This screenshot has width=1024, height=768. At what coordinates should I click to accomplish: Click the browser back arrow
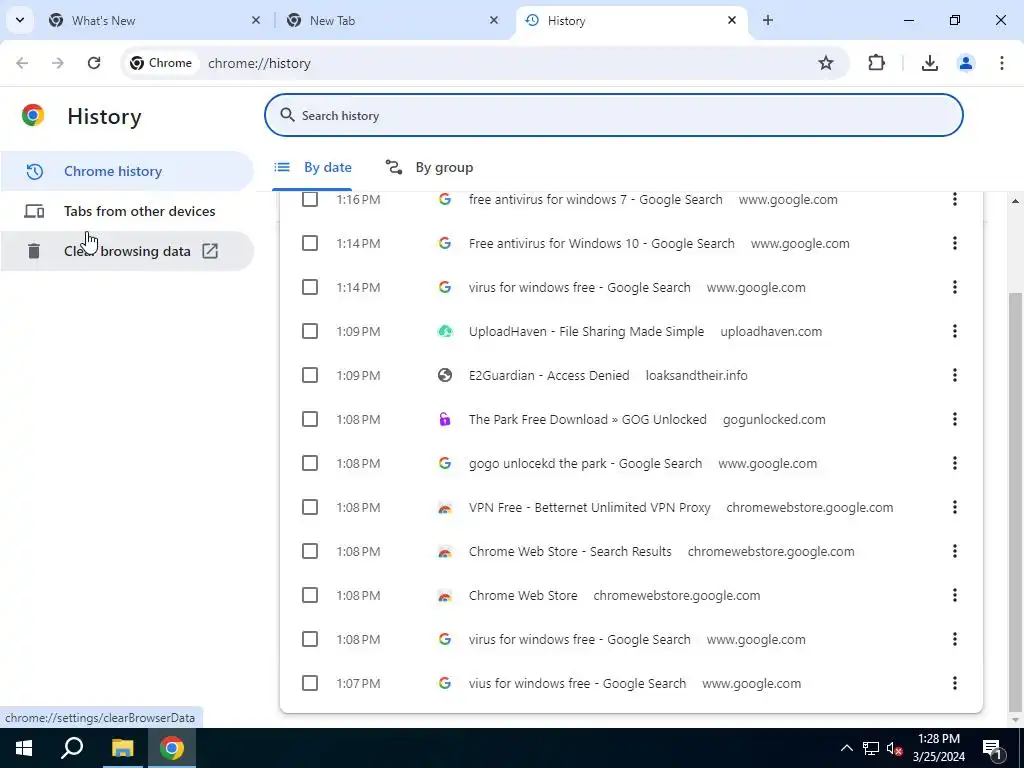point(22,63)
